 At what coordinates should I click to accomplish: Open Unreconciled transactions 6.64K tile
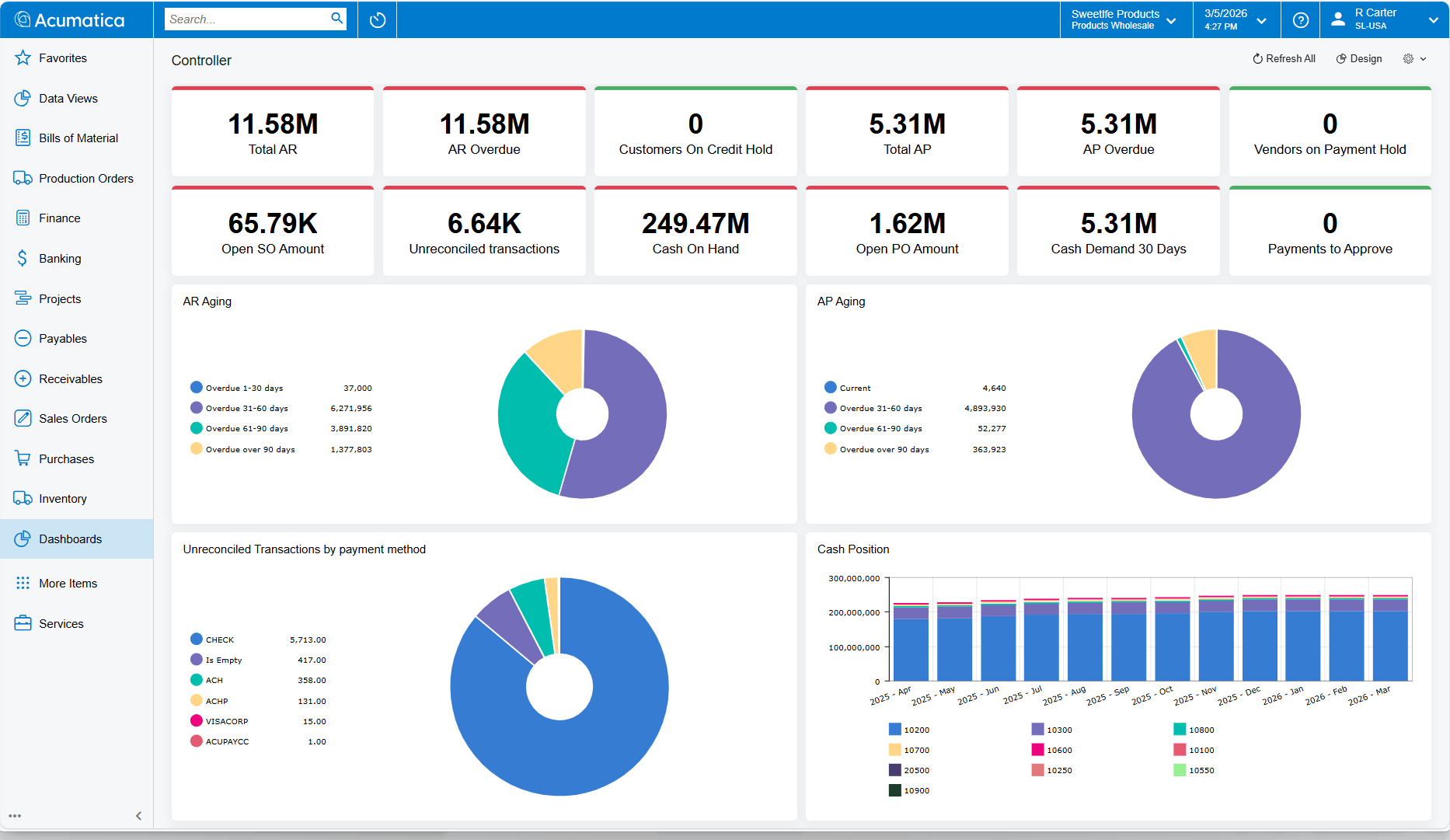[484, 232]
